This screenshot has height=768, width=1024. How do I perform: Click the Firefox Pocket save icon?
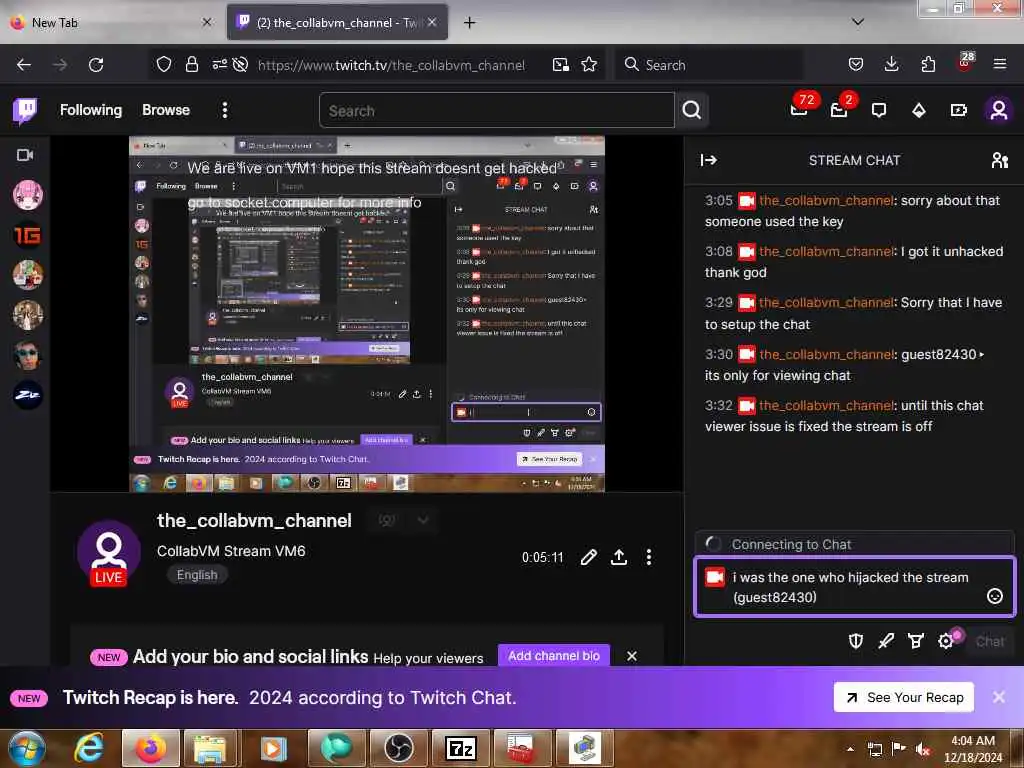tap(856, 64)
